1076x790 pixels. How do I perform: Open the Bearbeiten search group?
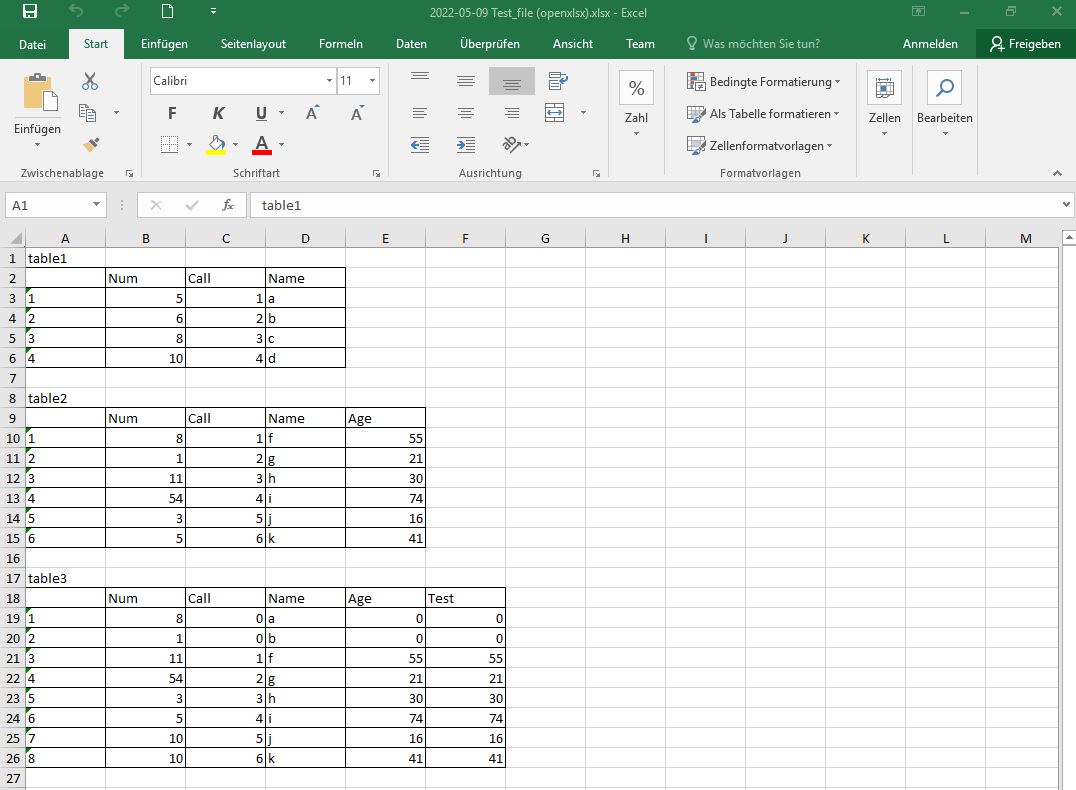tap(945, 103)
